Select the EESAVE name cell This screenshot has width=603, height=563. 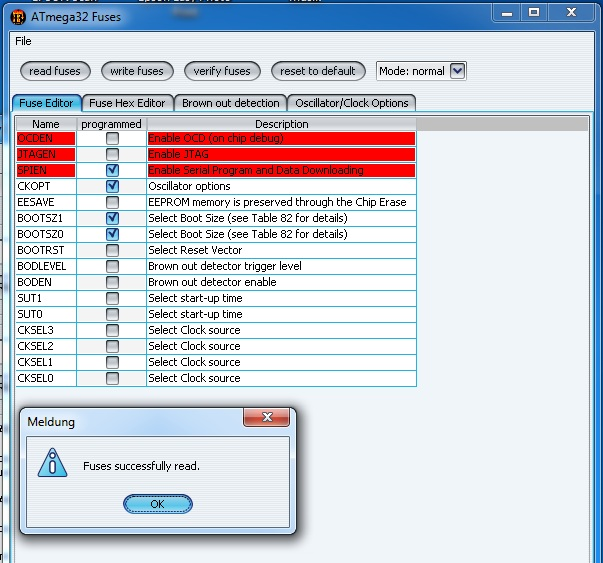pos(46,202)
